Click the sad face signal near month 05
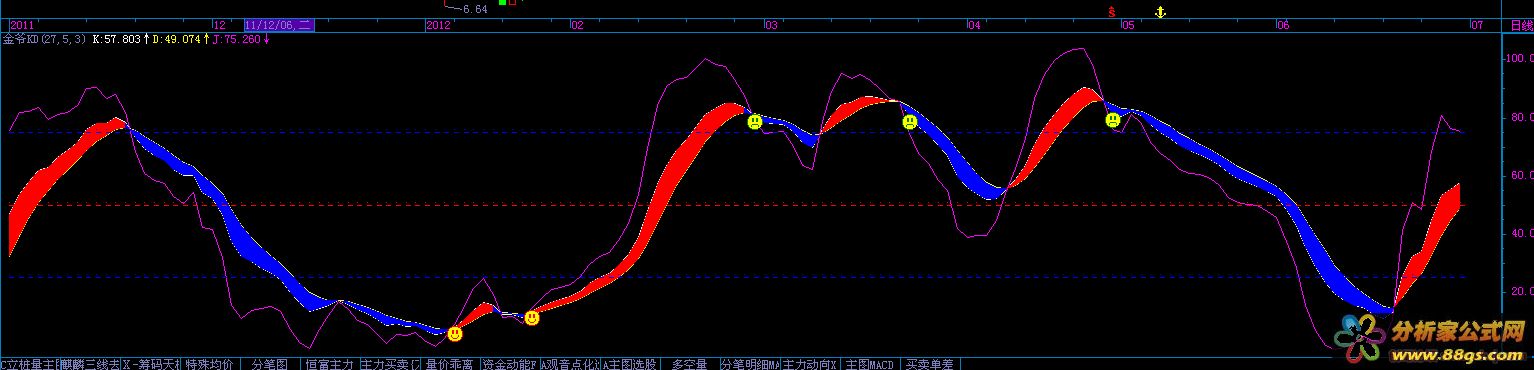Screen dimensions: 1534x370 [1113, 120]
